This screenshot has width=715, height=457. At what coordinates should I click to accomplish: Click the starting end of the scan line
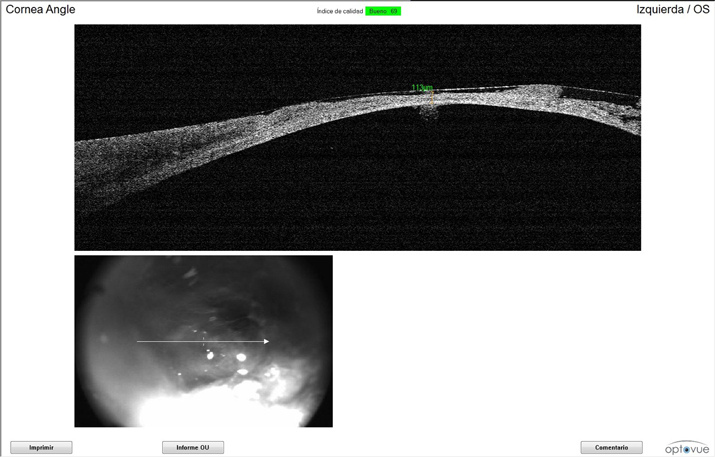(139, 342)
